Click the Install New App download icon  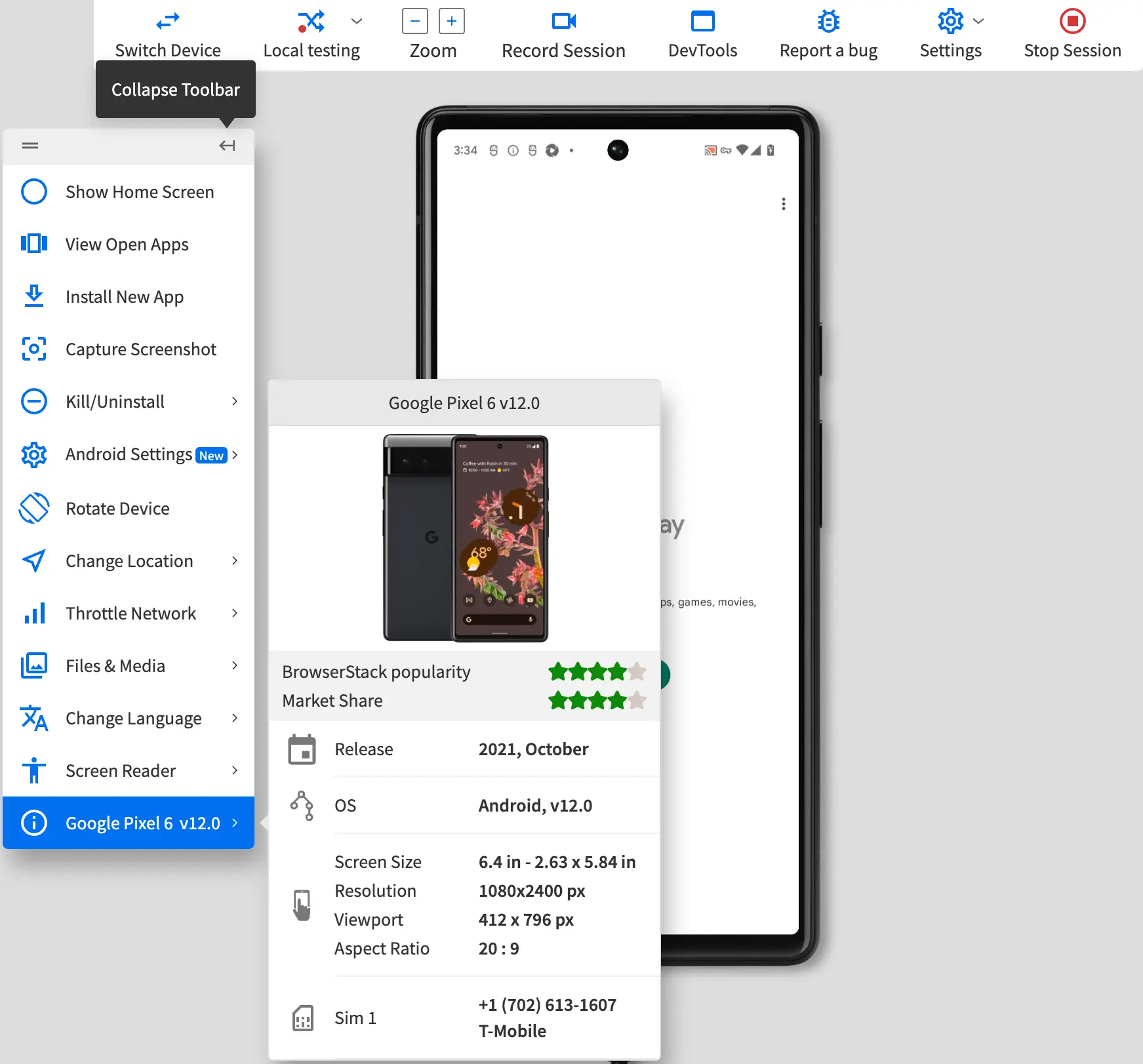(34, 296)
